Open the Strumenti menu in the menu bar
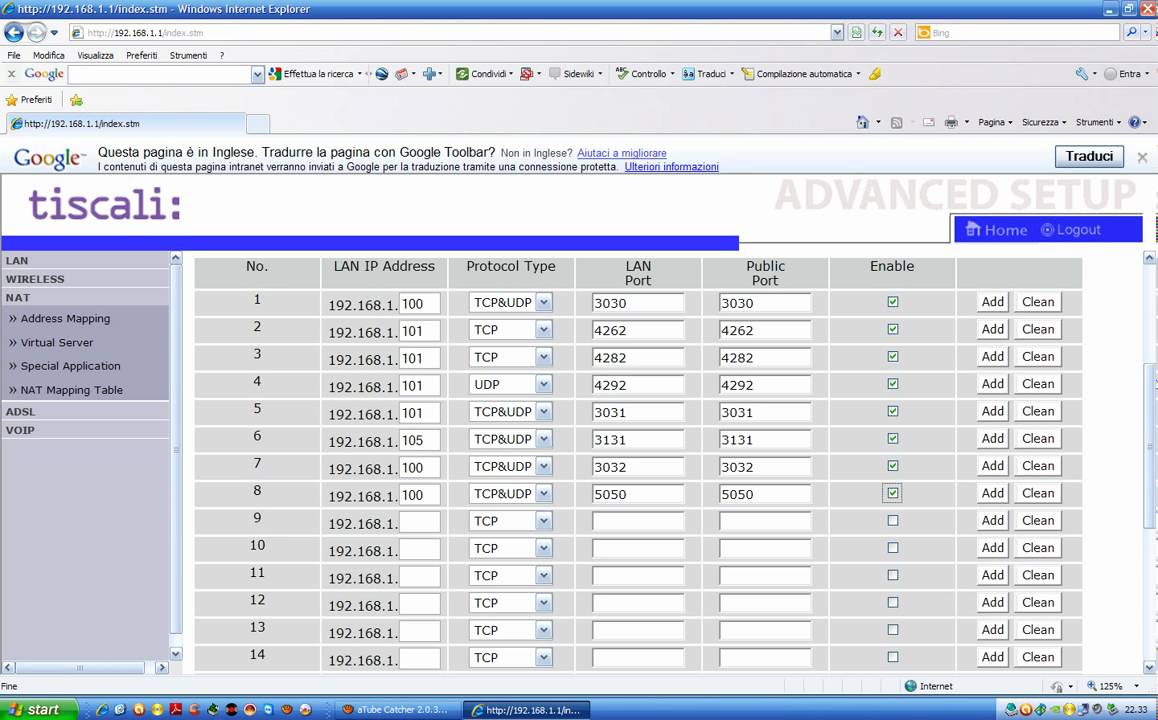 [x=188, y=55]
